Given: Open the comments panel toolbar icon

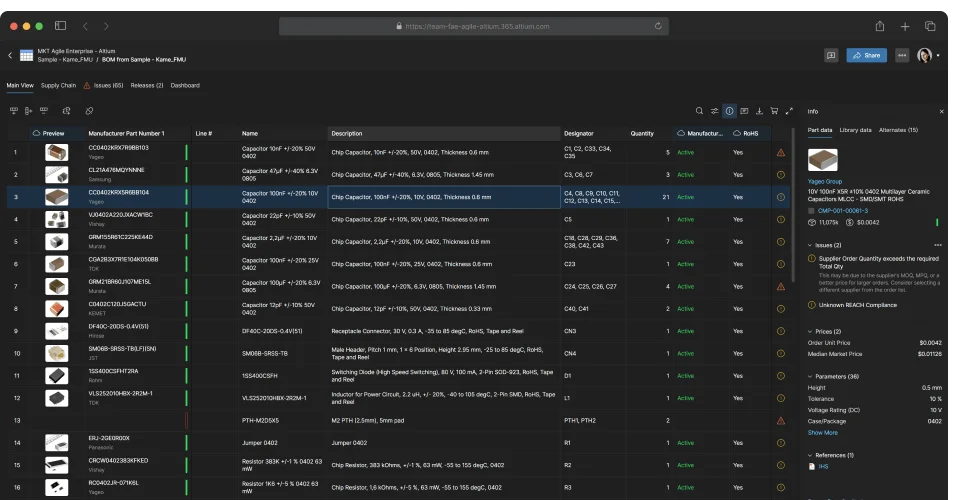Looking at the screenshot, I should (x=744, y=111).
